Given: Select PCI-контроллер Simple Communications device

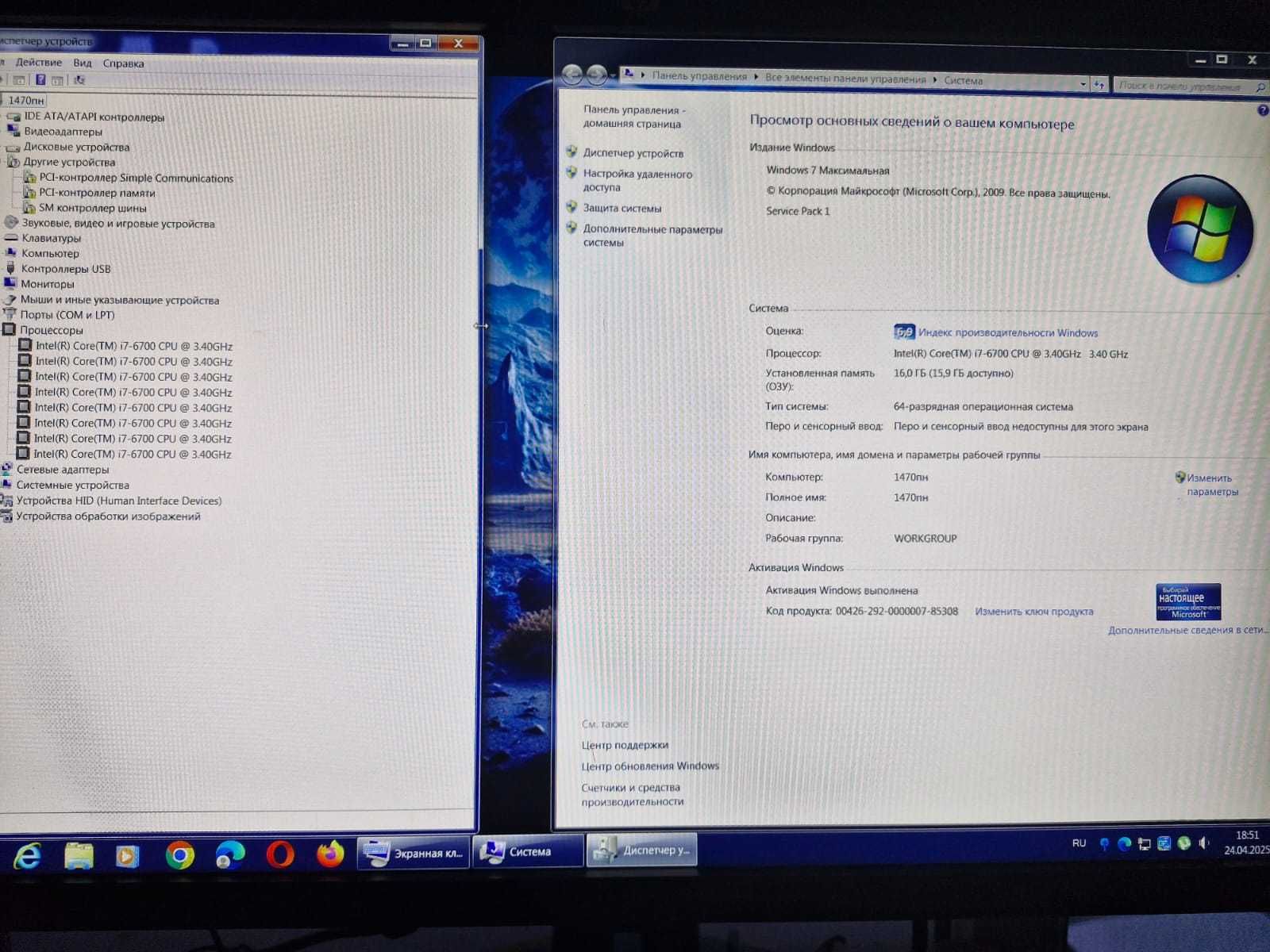Looking at the screenshot, I should tap(137, 178).
